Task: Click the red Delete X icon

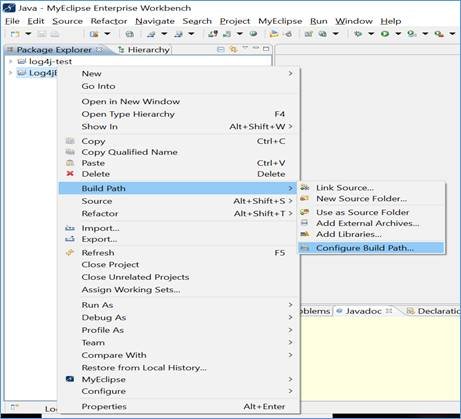Action: click(x=70, y=174)
